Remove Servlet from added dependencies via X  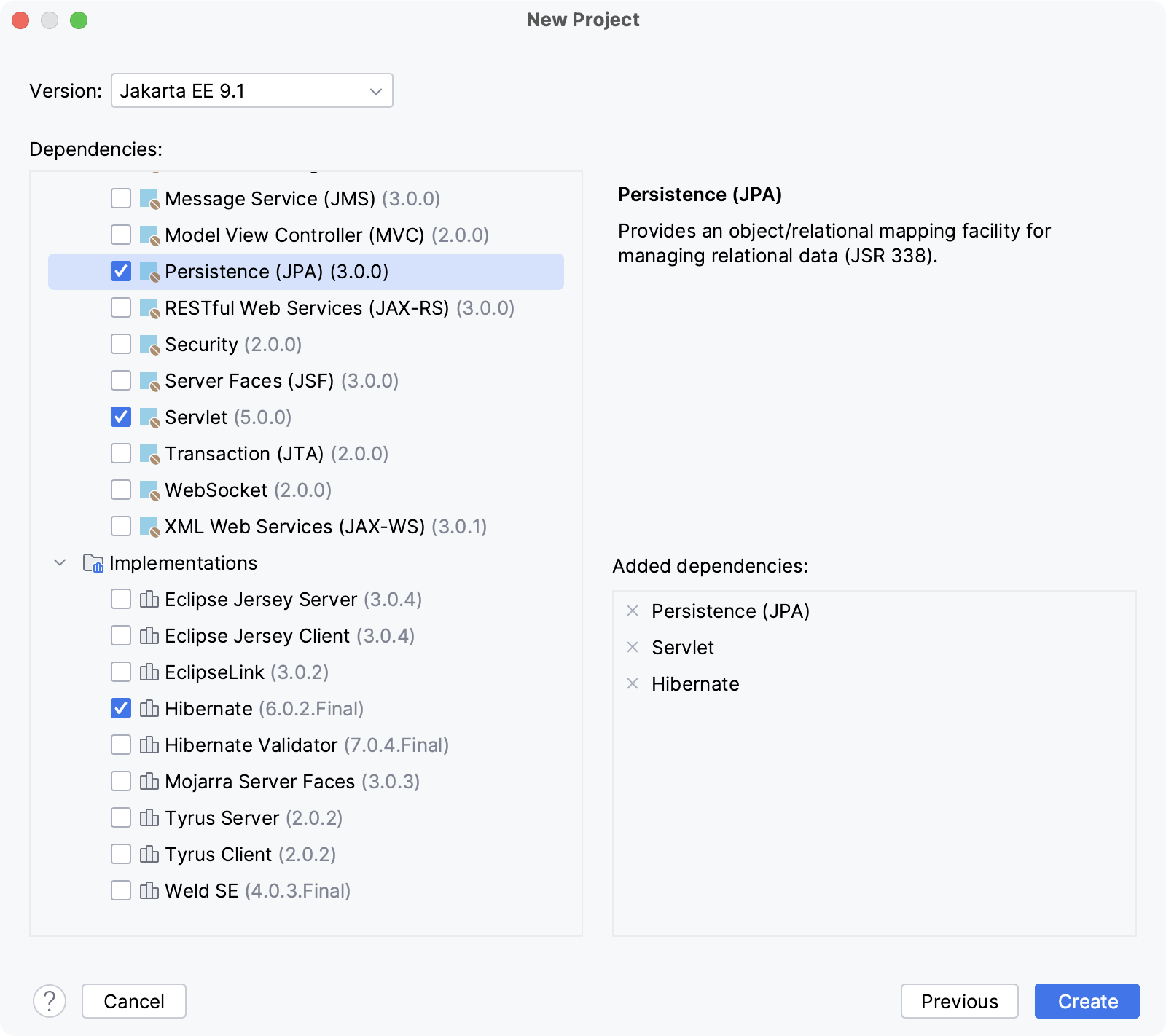(631, 647)
